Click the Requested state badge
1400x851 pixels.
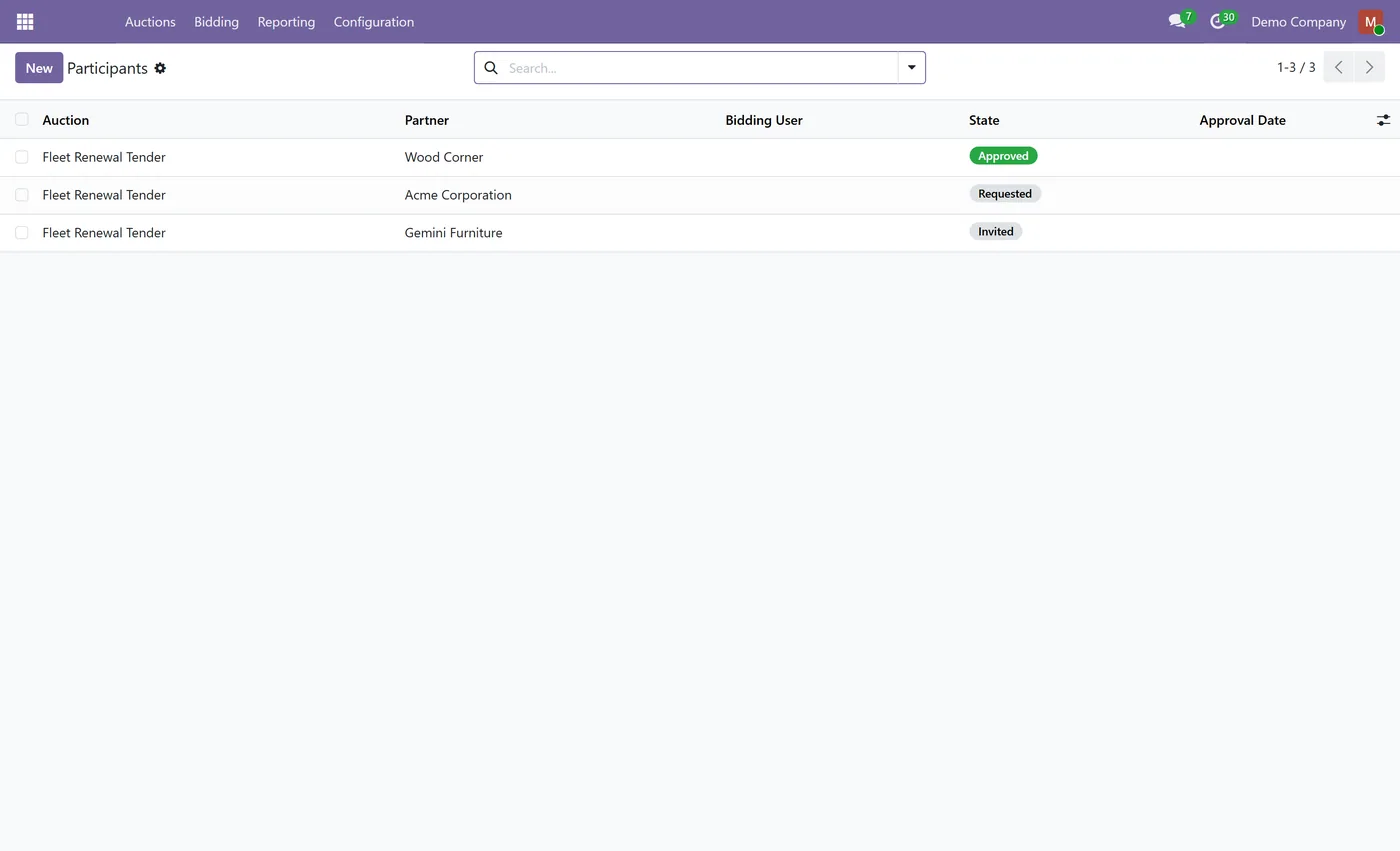[1005, 194]
